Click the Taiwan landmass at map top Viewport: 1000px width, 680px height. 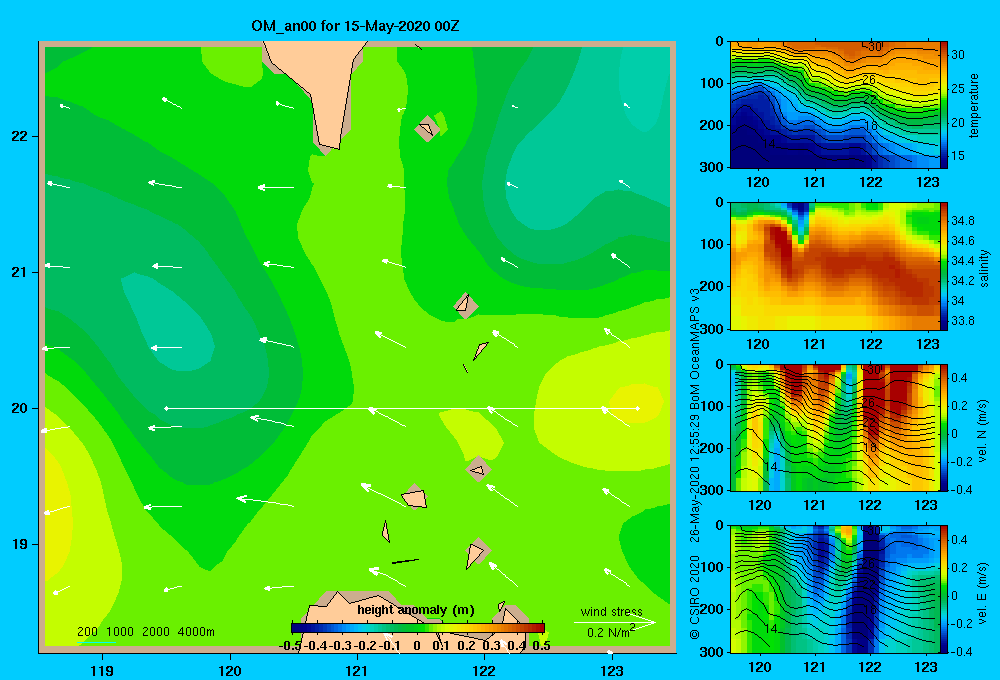(x=319, y=89)
